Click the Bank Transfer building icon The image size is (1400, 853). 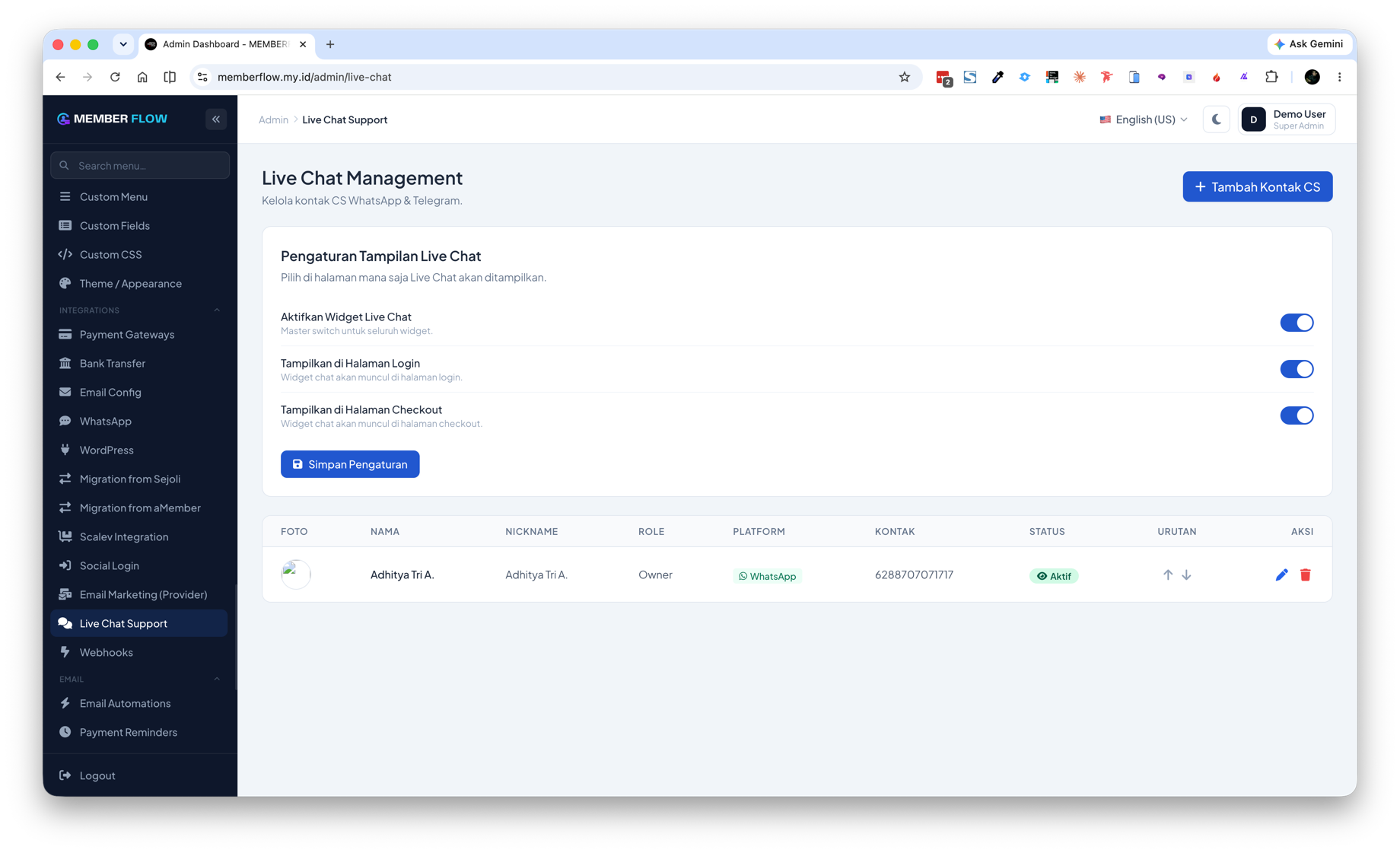(x=65, y=363)
